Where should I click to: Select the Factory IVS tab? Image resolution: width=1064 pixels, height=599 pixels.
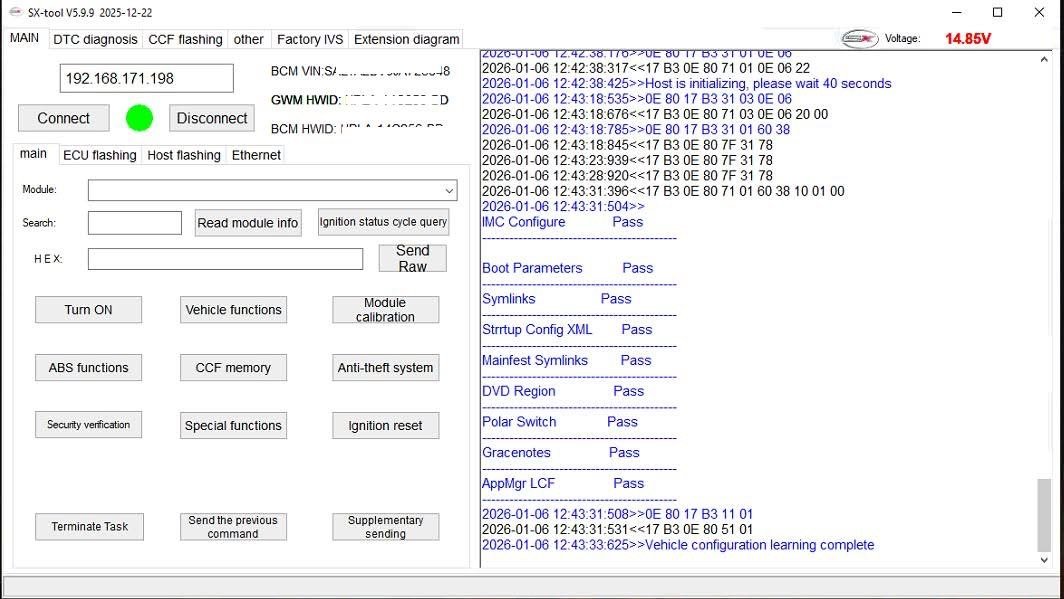pos(309,39)
